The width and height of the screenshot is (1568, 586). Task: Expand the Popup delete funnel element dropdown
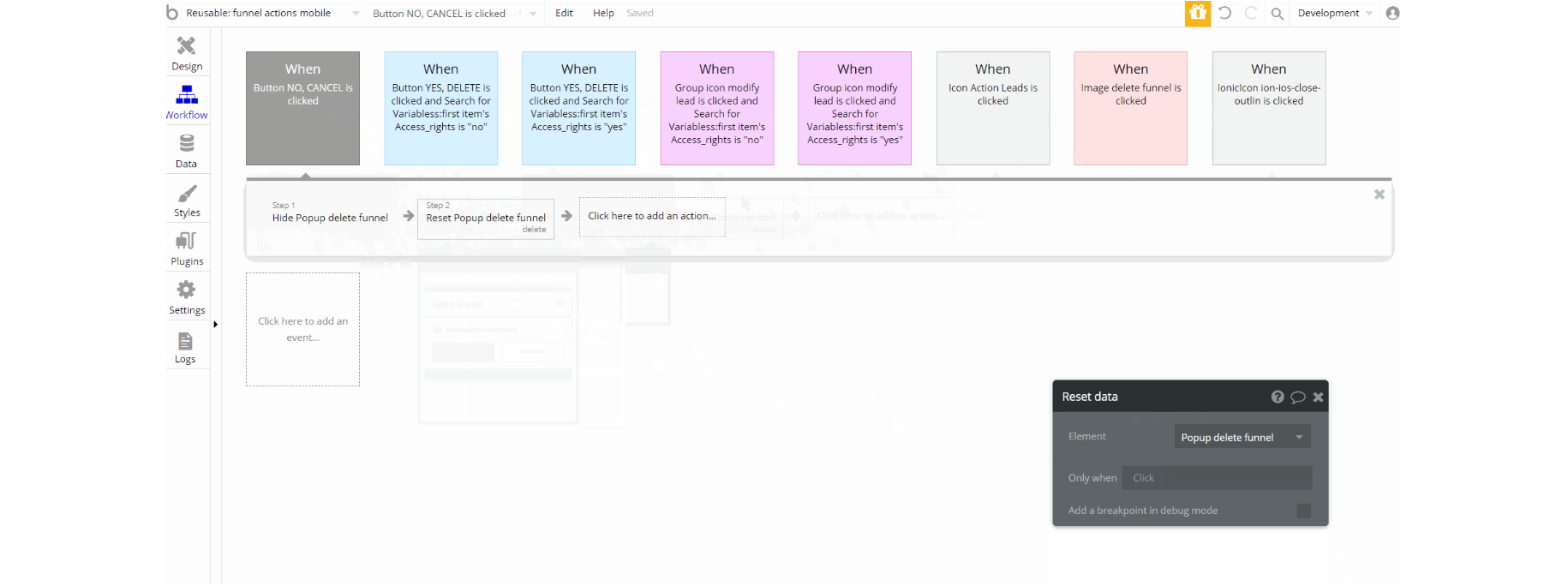coord(1242,437)
